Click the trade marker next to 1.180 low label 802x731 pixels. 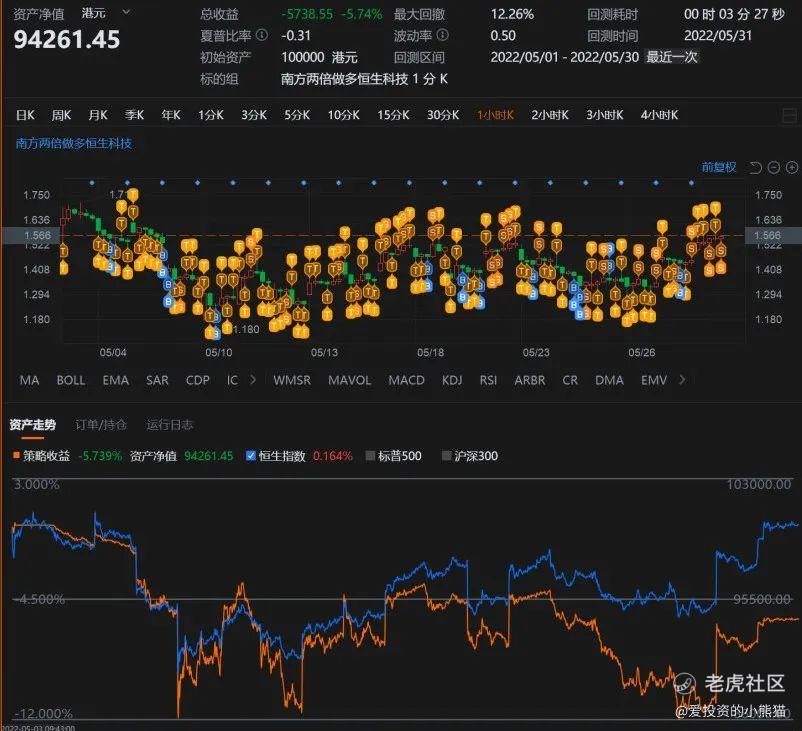pos(227,328)
